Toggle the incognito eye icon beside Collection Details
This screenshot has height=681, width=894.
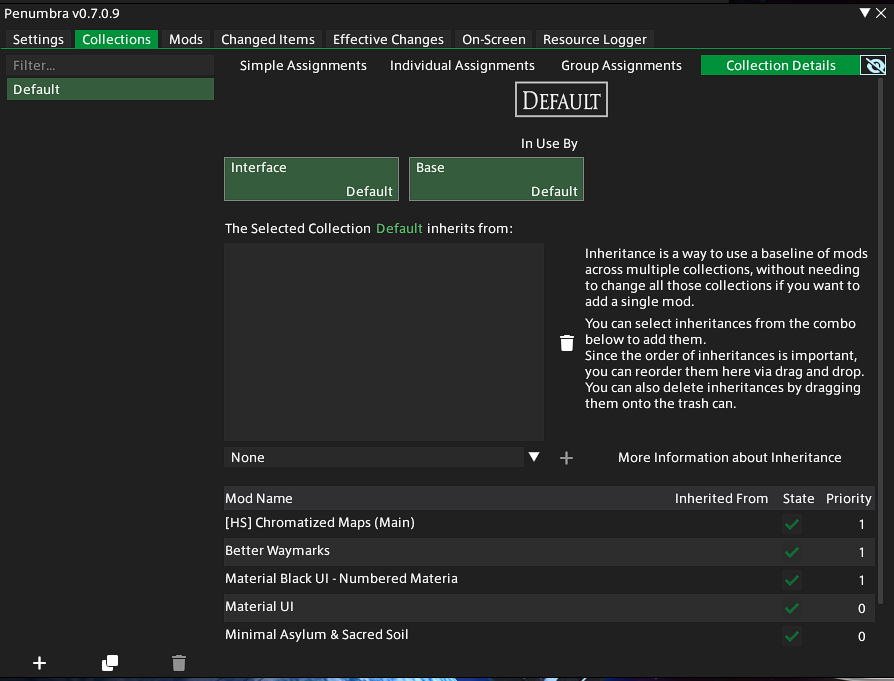point(874,64)
